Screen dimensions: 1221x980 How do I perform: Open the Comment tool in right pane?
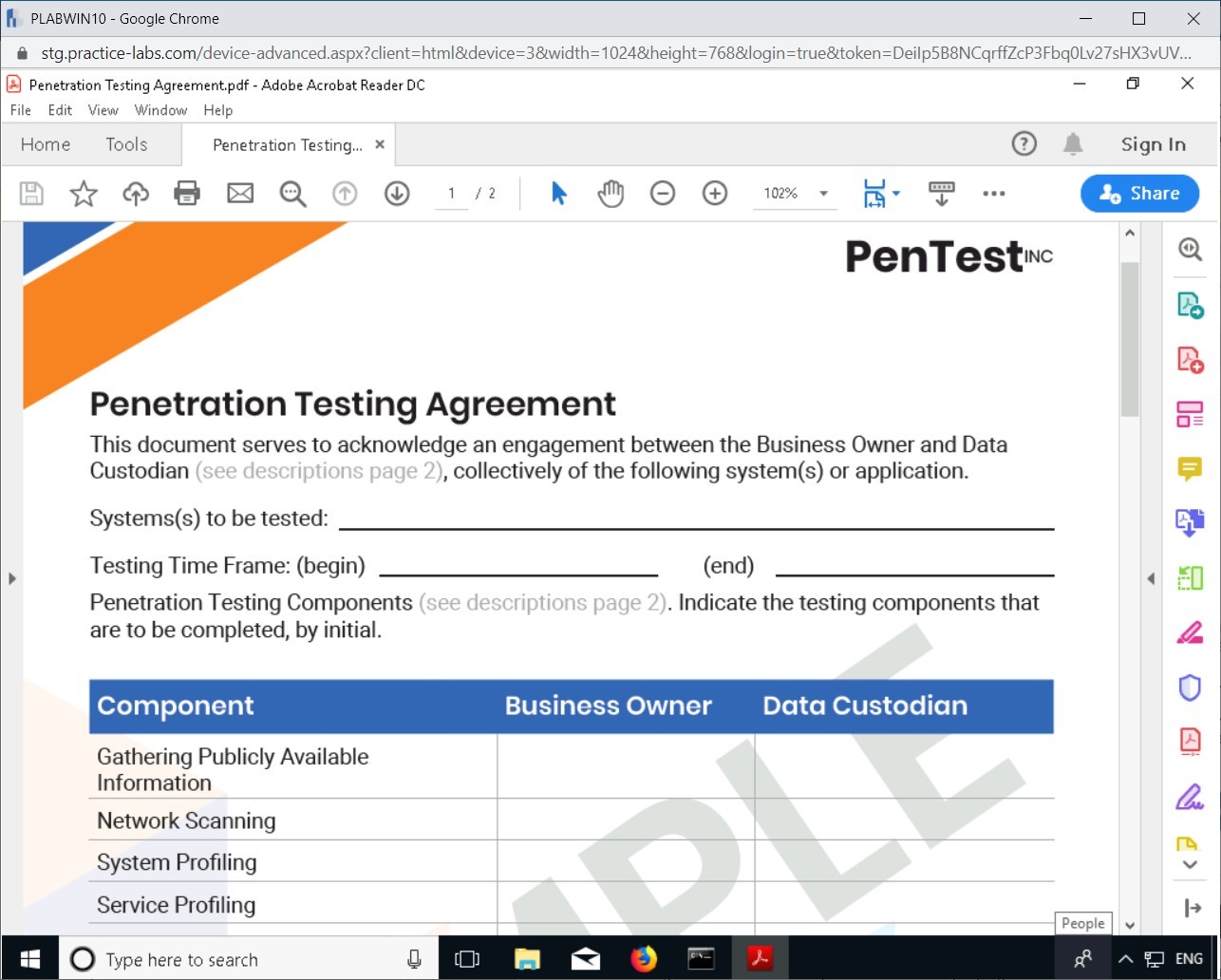click(x=1190, y=469)
